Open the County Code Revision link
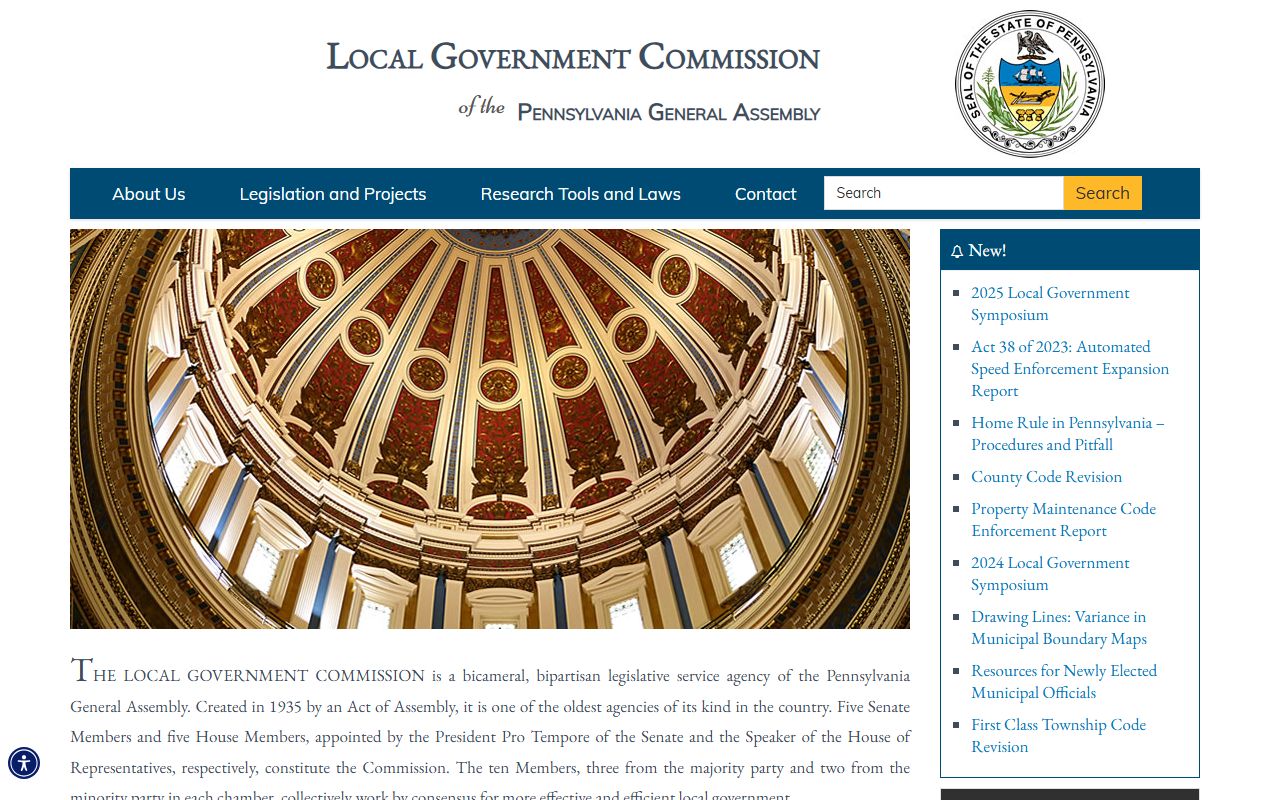Viewport: 1280px width, 800px height. click(1046, 476)
